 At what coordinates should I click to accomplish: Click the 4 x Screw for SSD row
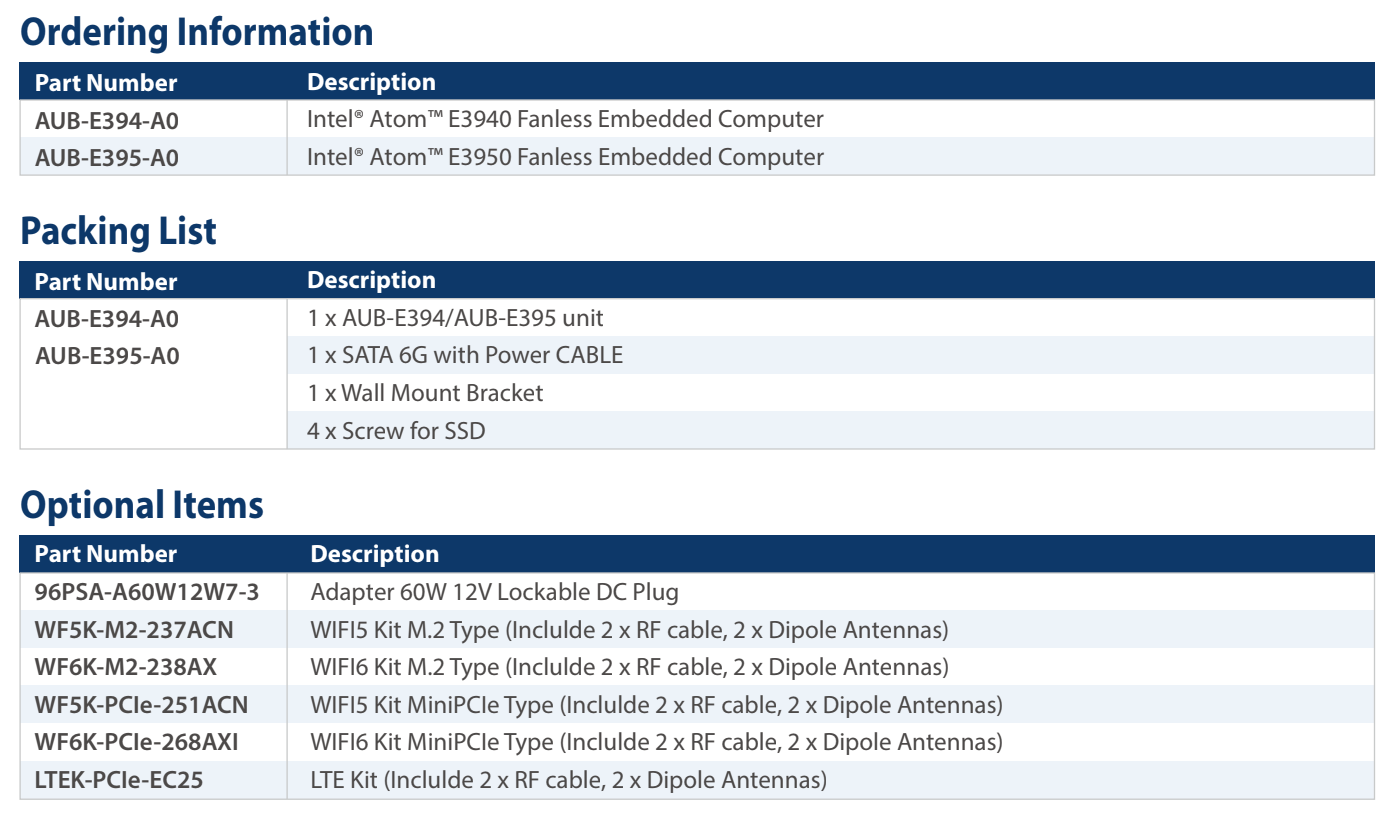(x=397, y=431)
